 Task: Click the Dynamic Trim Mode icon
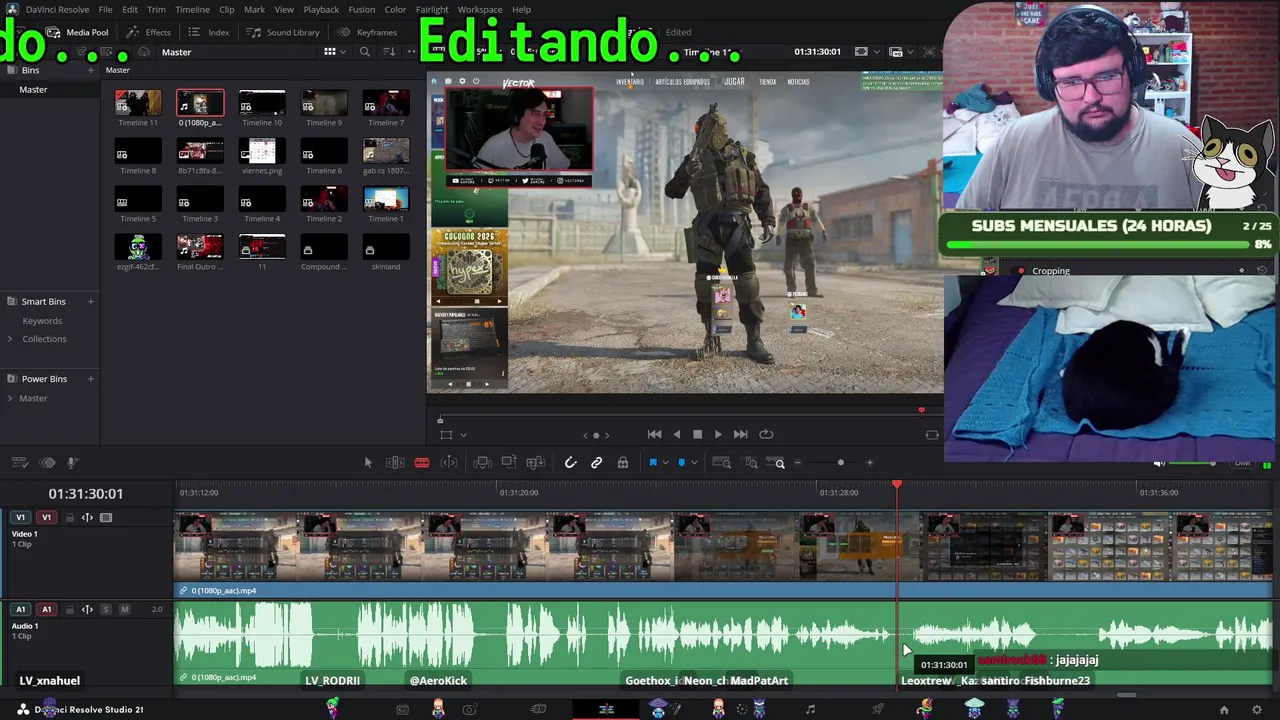[449, 462]
